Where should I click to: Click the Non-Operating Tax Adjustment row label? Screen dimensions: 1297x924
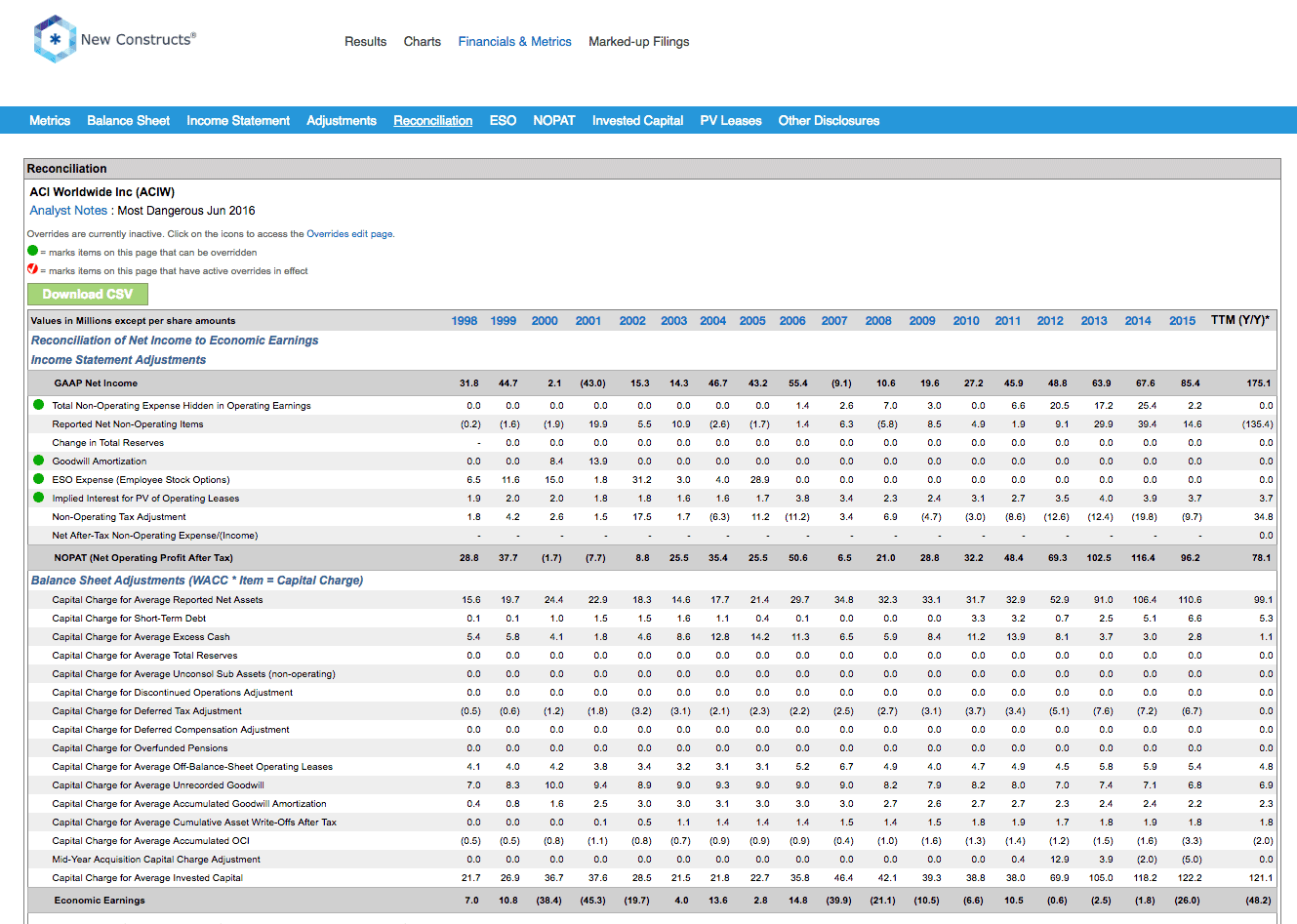tap(119, 517)
